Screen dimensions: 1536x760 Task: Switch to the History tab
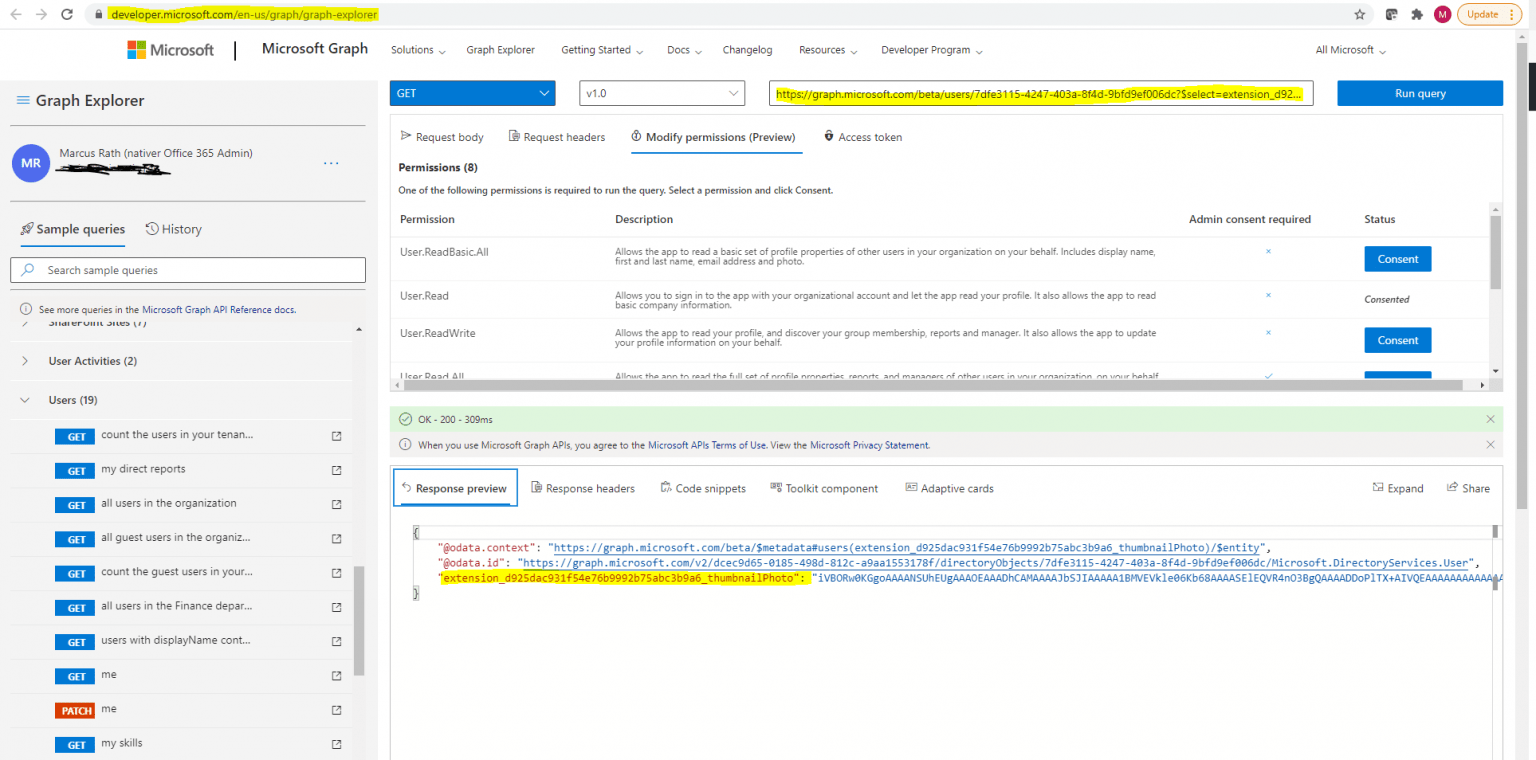[173, 229]
